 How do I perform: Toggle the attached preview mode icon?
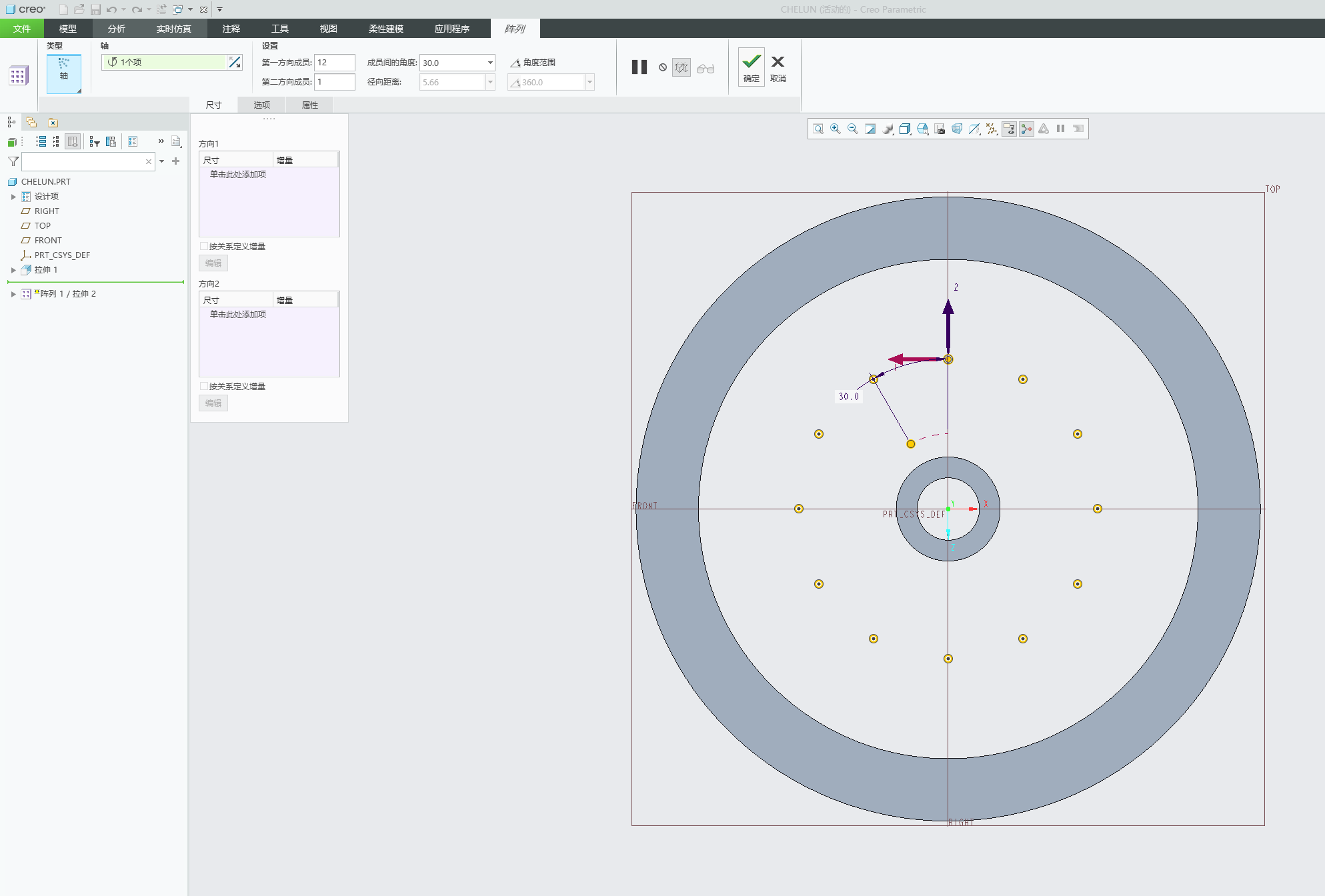(x=682, y=67)
